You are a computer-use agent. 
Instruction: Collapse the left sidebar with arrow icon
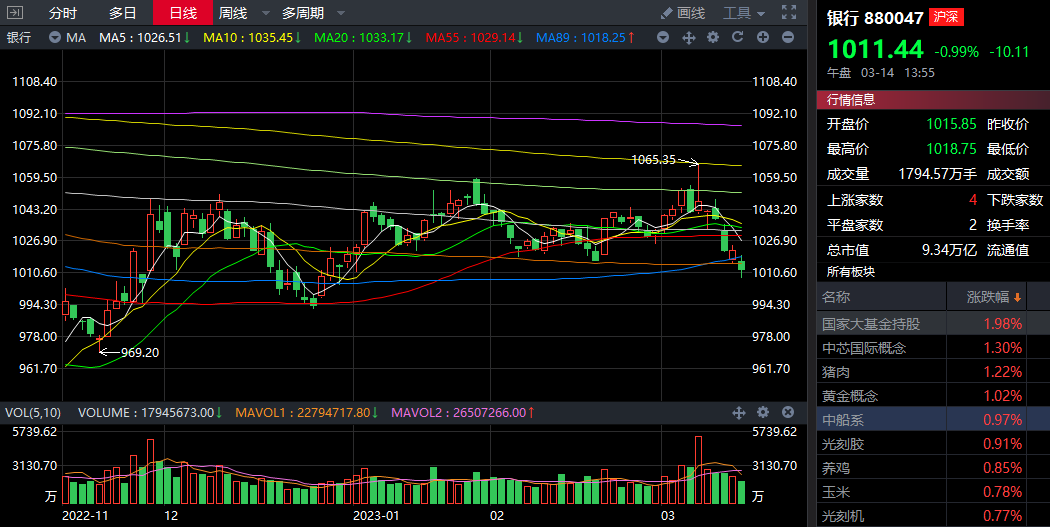15,13
